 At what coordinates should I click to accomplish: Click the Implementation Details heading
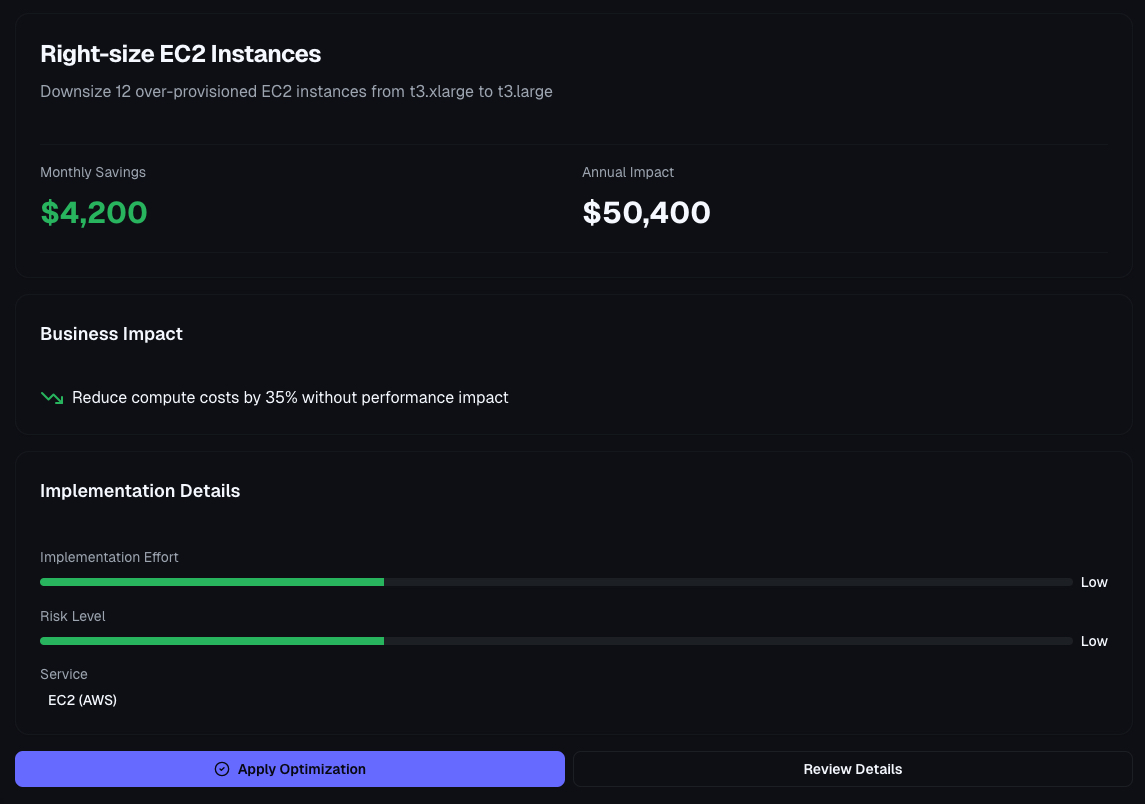(140, 491)
